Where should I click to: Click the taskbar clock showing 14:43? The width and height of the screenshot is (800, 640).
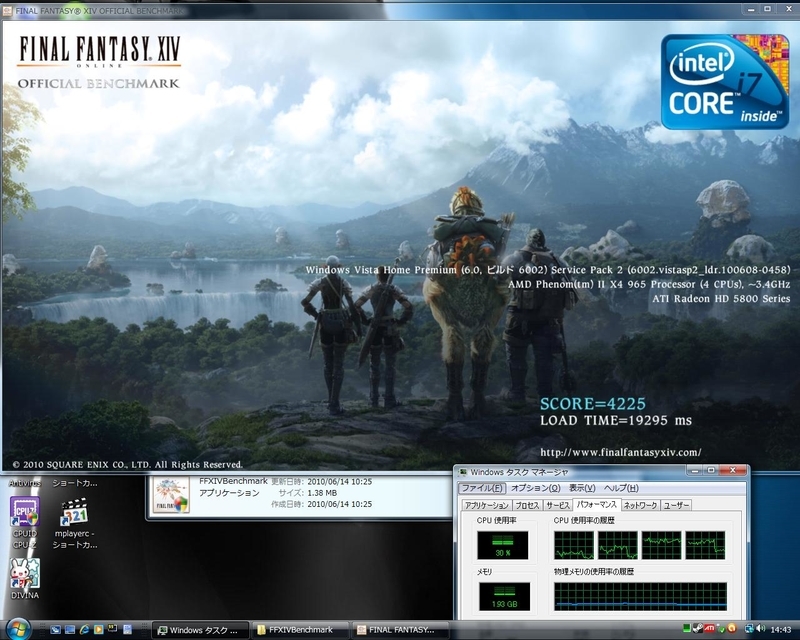pyautogui.click(x=781, y=629)
